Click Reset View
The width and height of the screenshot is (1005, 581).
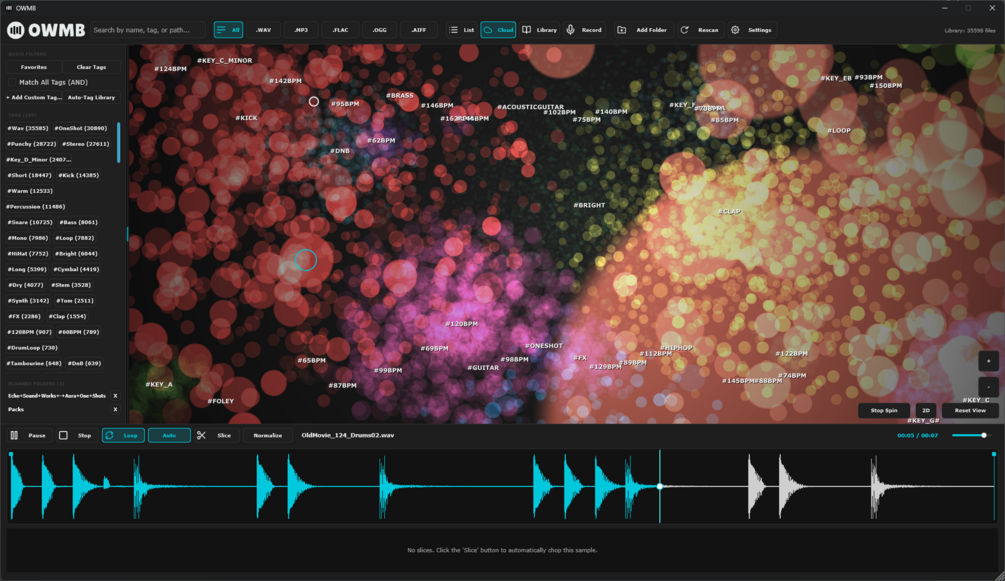point(970,410)
